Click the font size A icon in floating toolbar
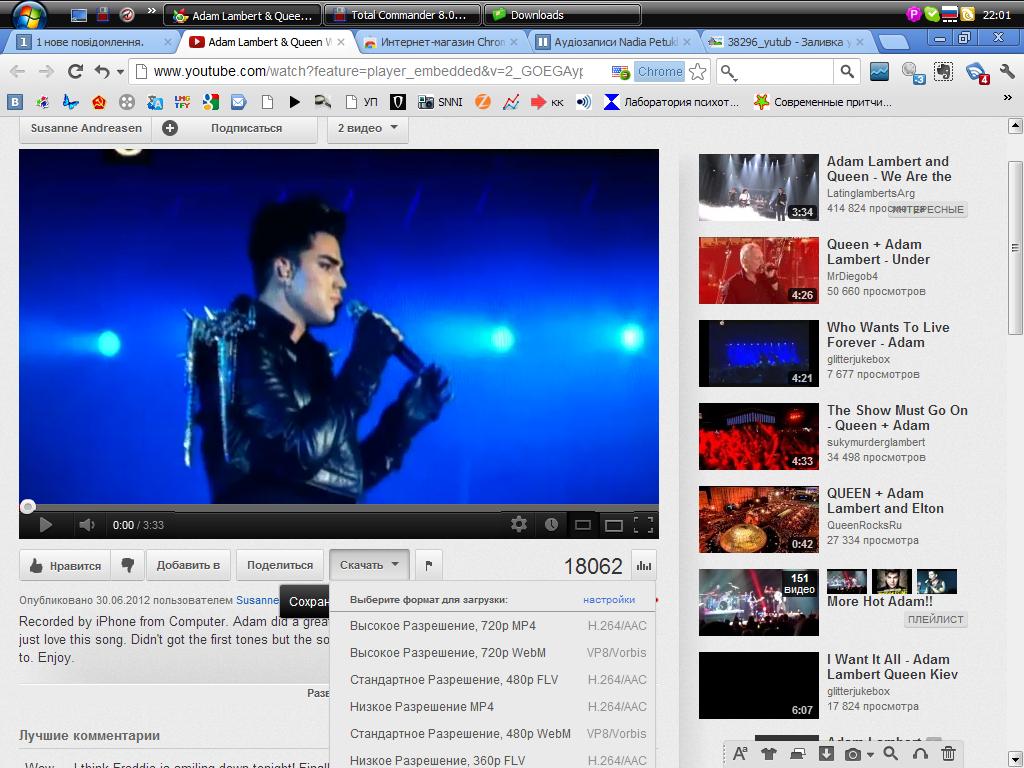The image size is (1024, 768). click(740, 754)
